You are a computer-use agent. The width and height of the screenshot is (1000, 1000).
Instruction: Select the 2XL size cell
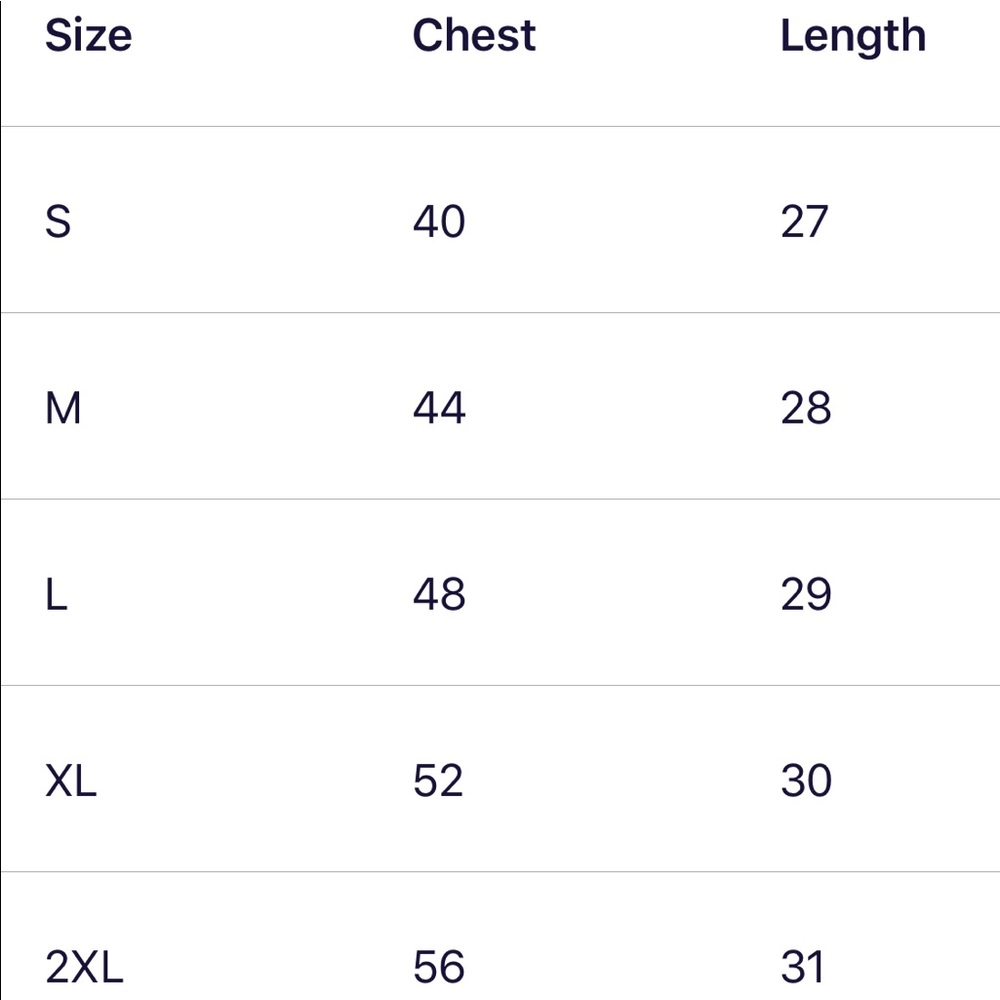click(84, 967)
